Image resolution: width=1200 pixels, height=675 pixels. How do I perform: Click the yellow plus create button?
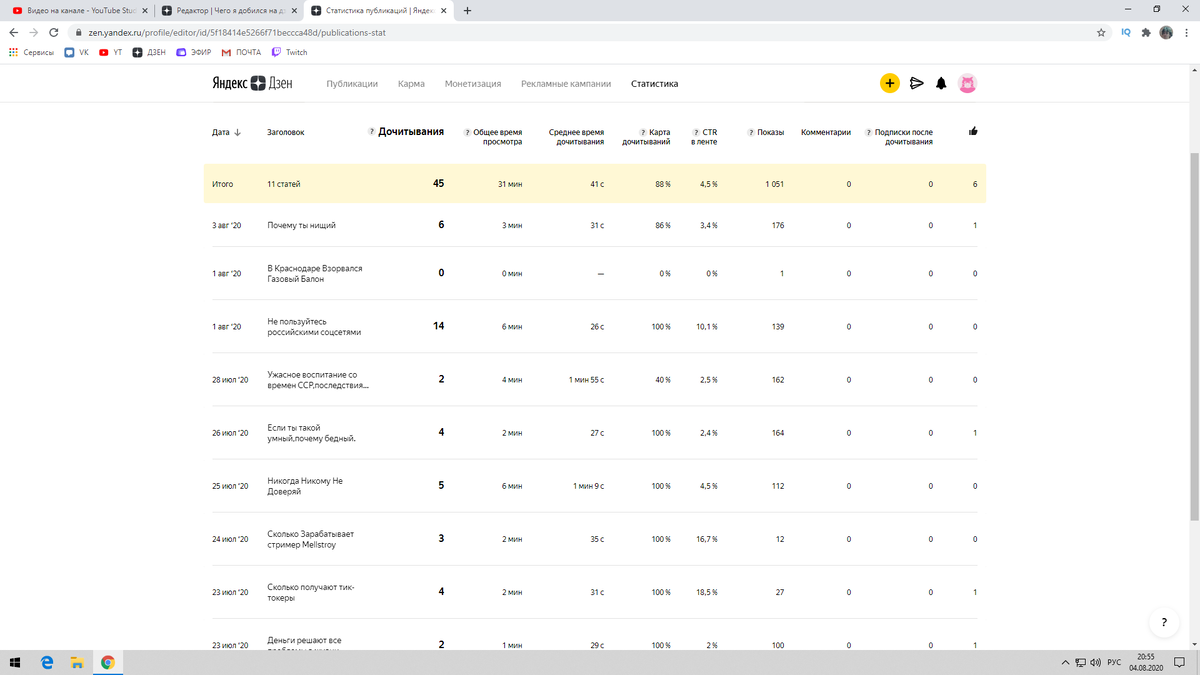pos(889,84)
